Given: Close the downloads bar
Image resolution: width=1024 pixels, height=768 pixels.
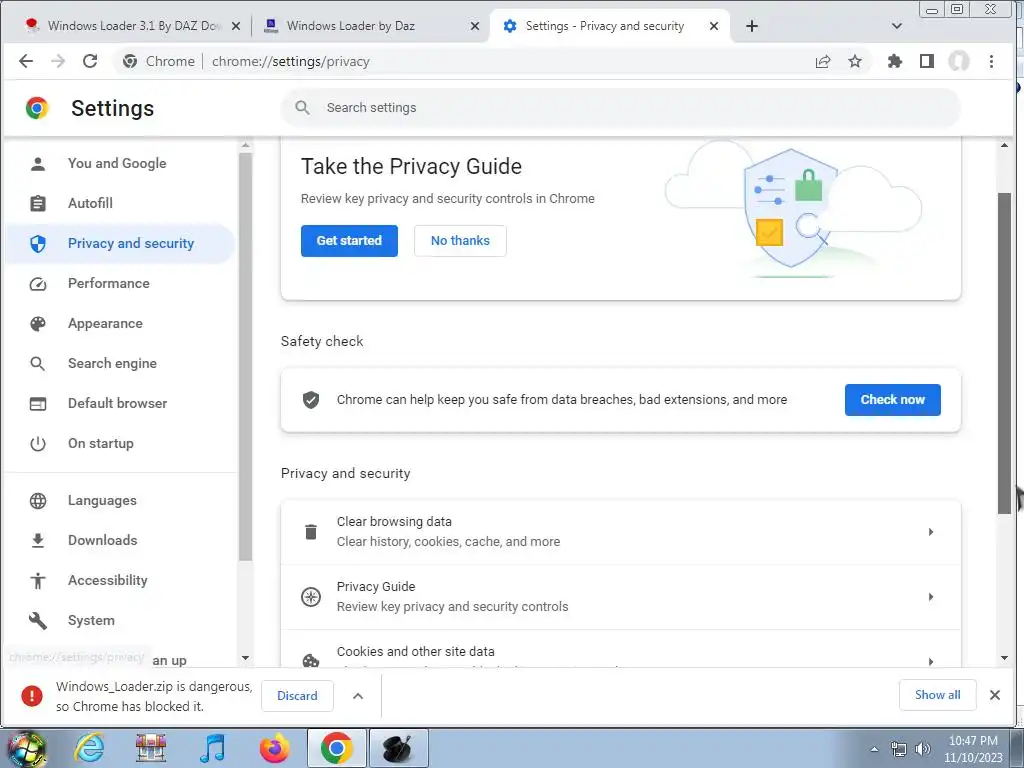Looking at the screenshot, I should coord(995,695).
